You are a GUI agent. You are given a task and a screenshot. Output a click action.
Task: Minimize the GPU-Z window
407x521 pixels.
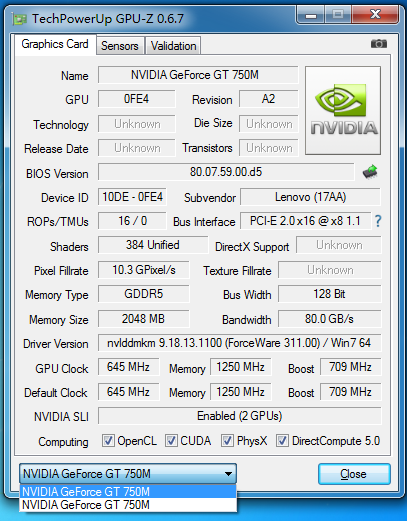[311, 15]
